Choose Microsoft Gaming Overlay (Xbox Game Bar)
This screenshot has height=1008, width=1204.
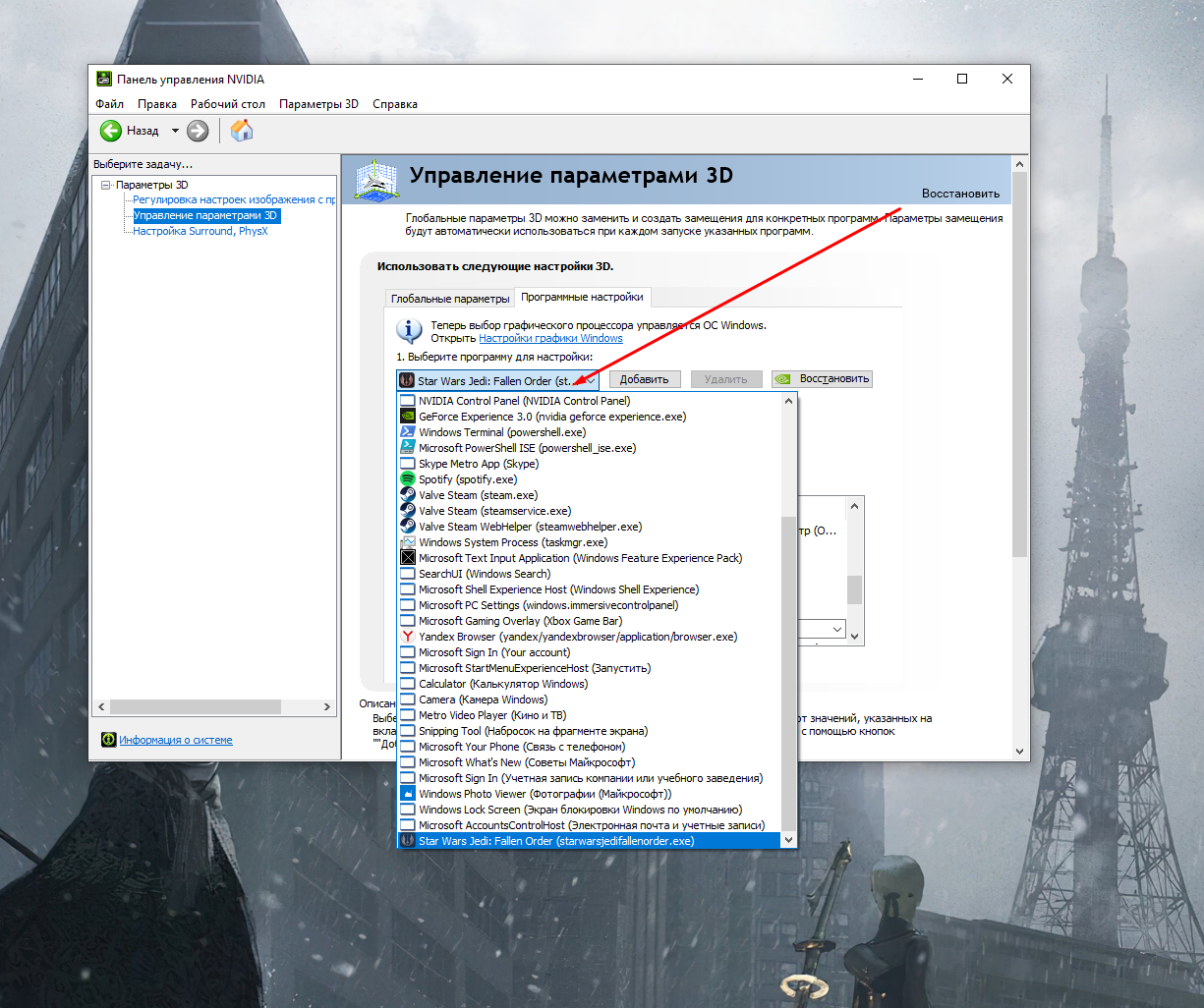(x=589, y=621)
